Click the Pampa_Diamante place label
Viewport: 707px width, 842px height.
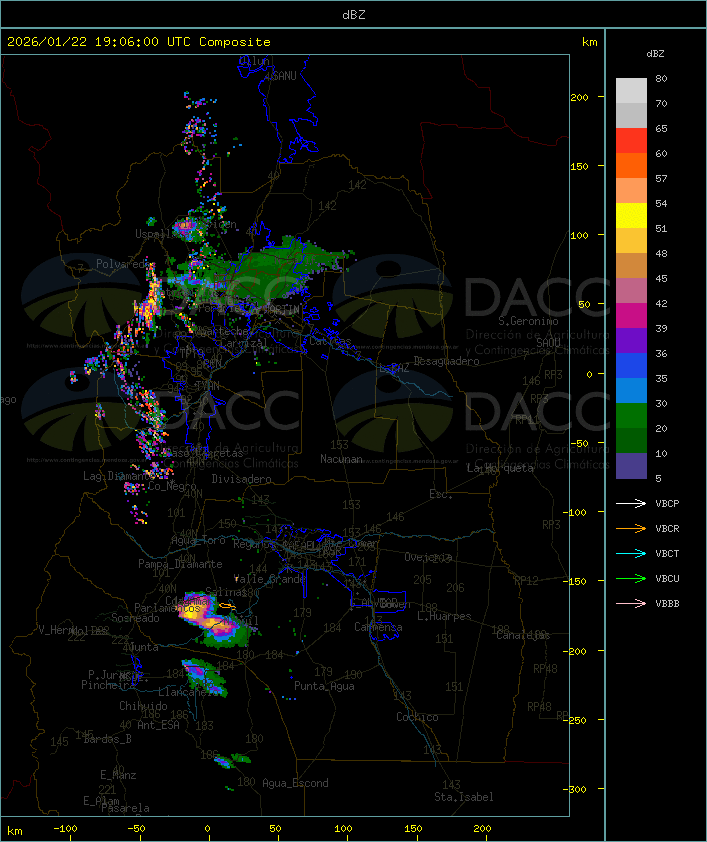coord(180,564)
